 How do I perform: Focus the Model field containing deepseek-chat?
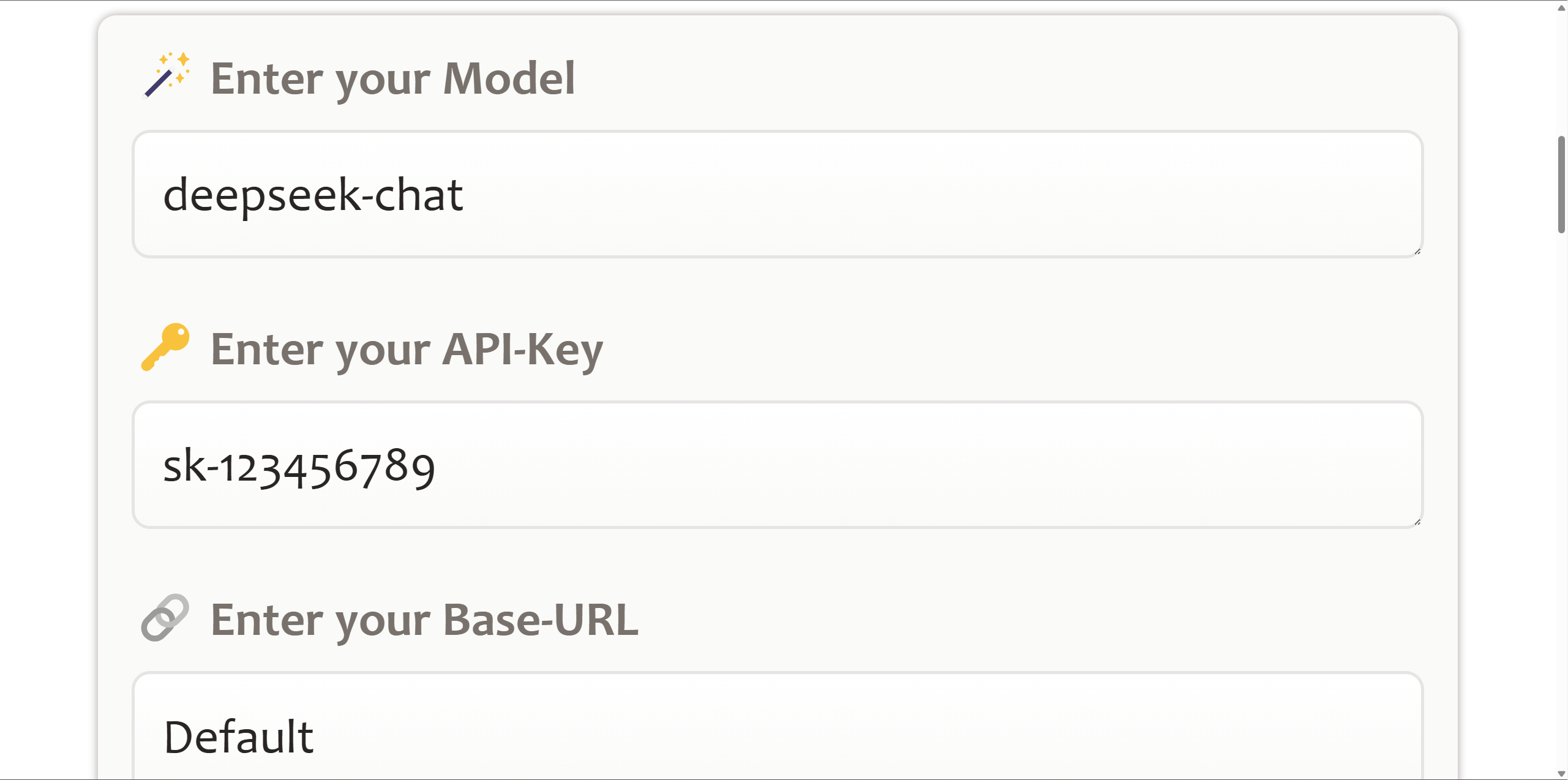(778, 194)
